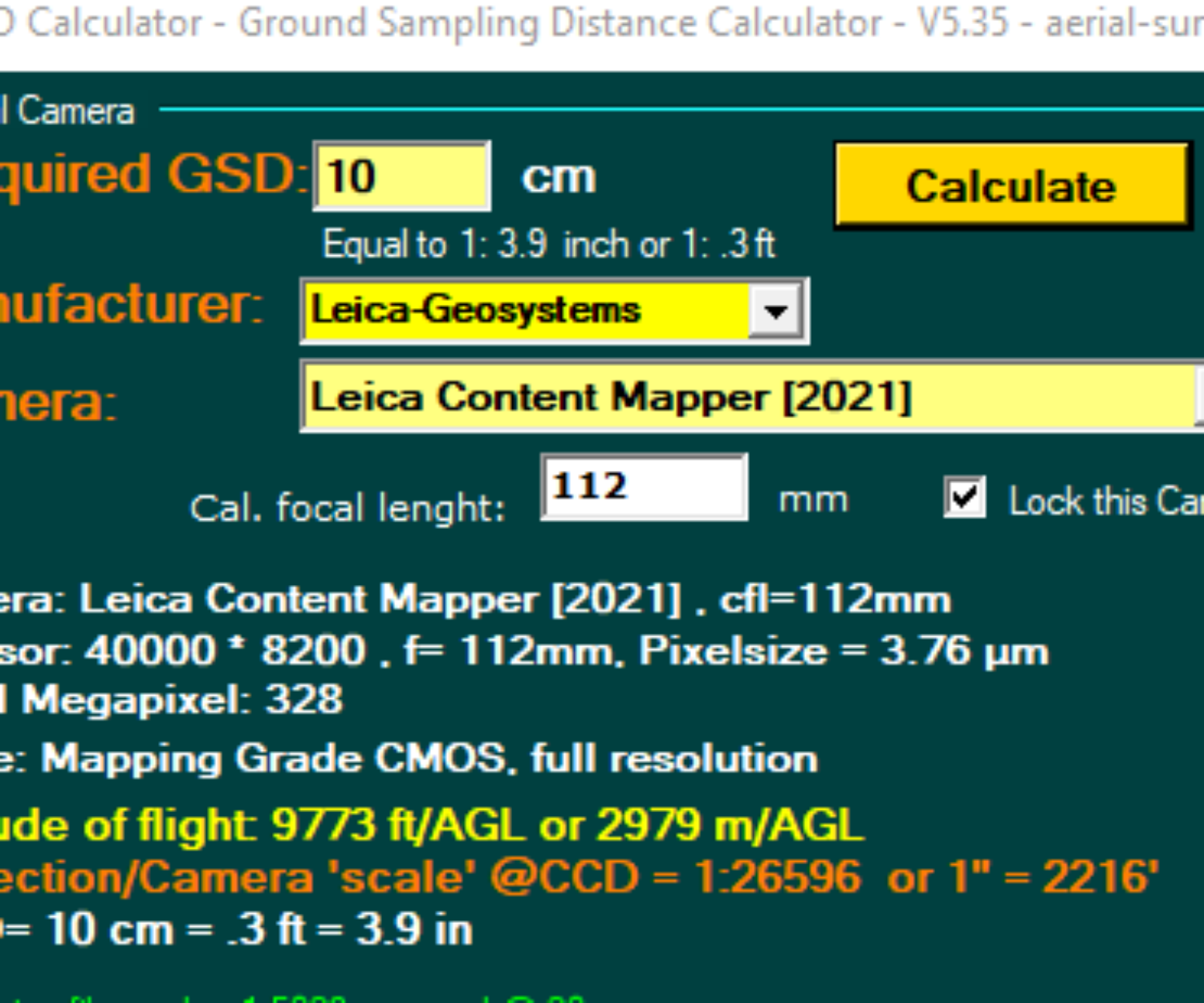Focus the Required GSD input field
The width and height of the screenshot is (1204, 1003).
[401, 177]
